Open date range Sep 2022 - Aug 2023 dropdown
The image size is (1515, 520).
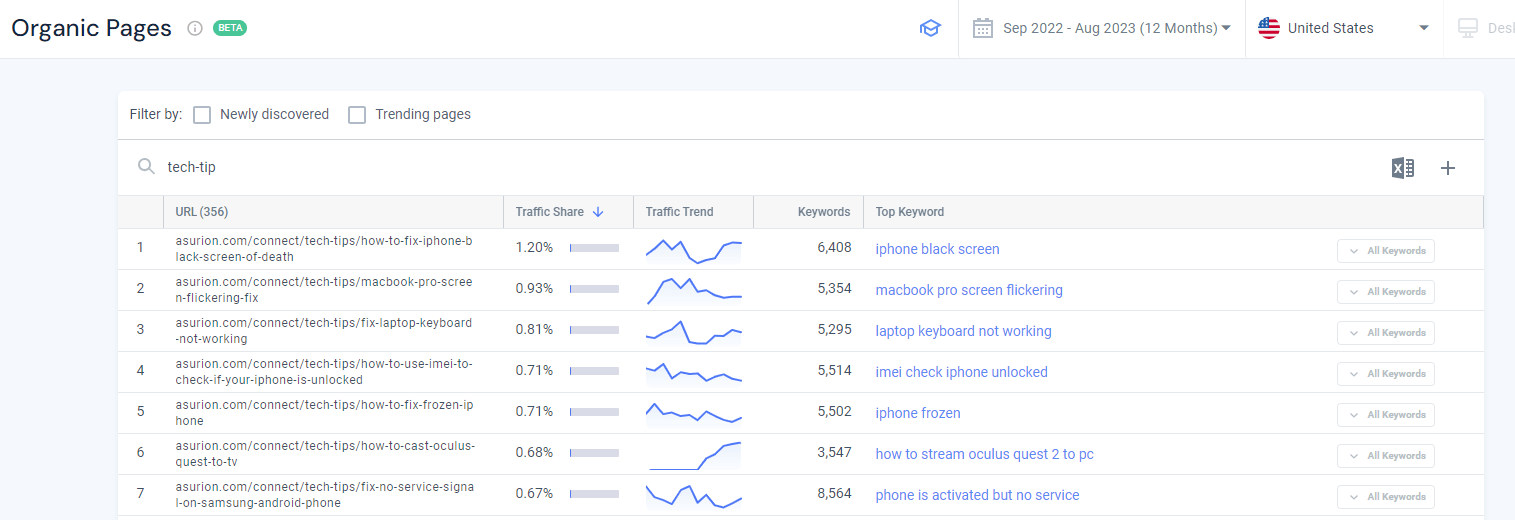click(1102, 28)
